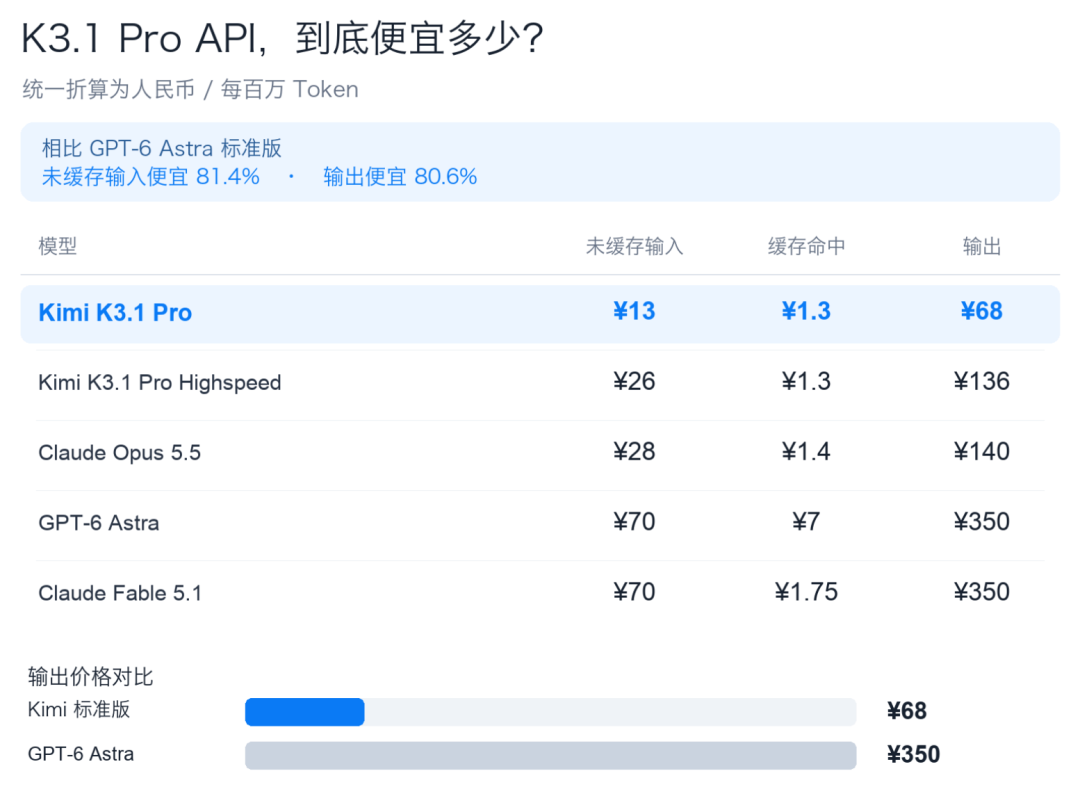The height and width of the screenshot is (787, 1080).
Task: Select the "输出" table column header
Action: (x=982, y=246)
